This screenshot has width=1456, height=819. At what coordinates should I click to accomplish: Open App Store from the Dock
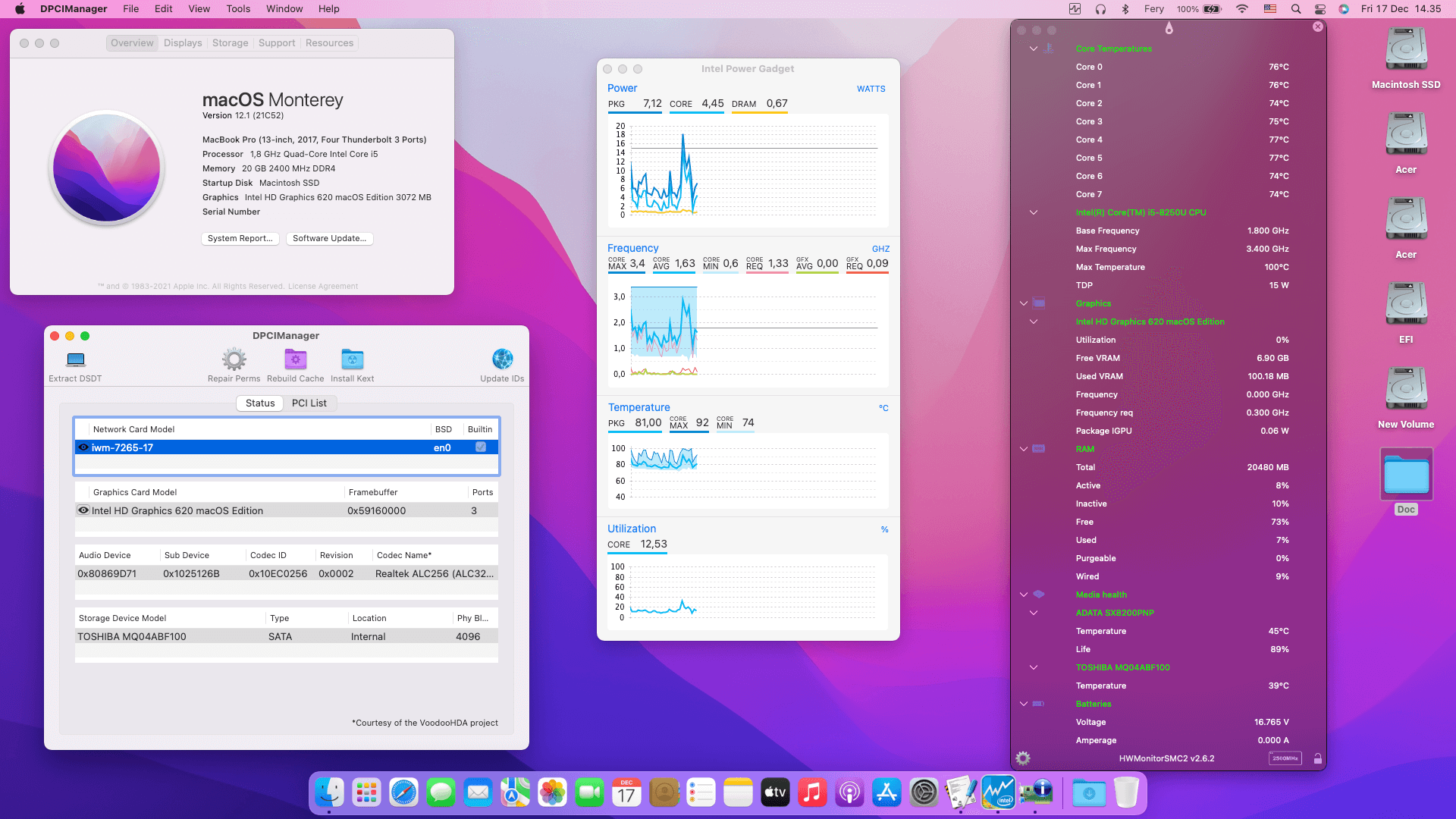coord(886,793)
